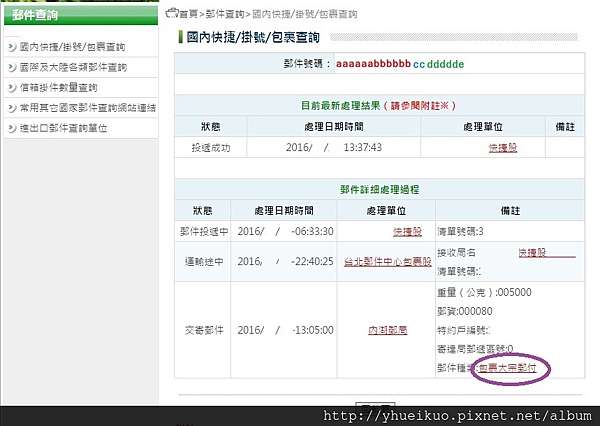Select 進出口郵件查詢單位 in the sidebar
Image resolution: width=600 pixels, height=426 pixels.
pos(63,128)
